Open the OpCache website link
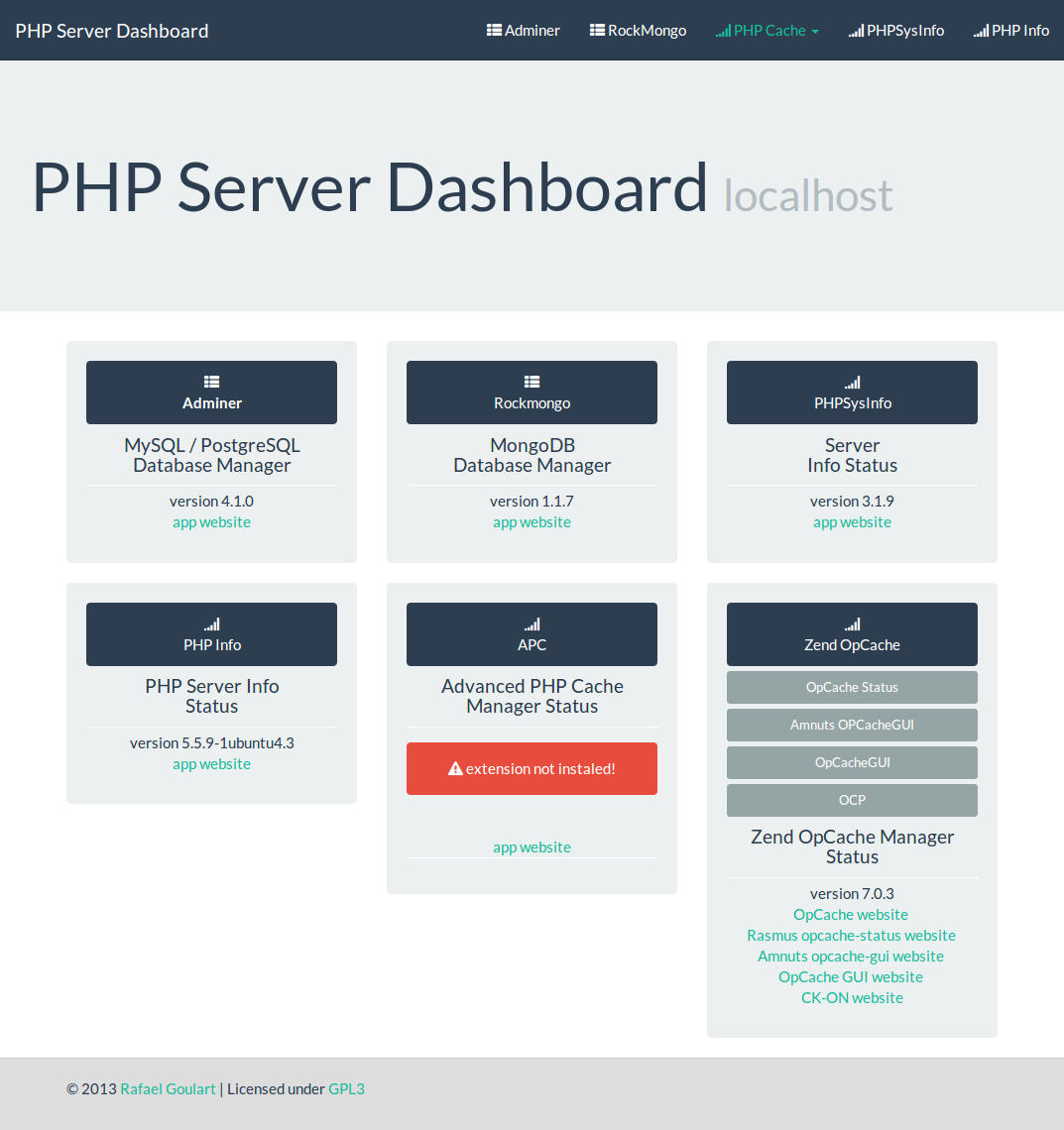Viewport: 1064px width, 1130px height. point(851,915)
